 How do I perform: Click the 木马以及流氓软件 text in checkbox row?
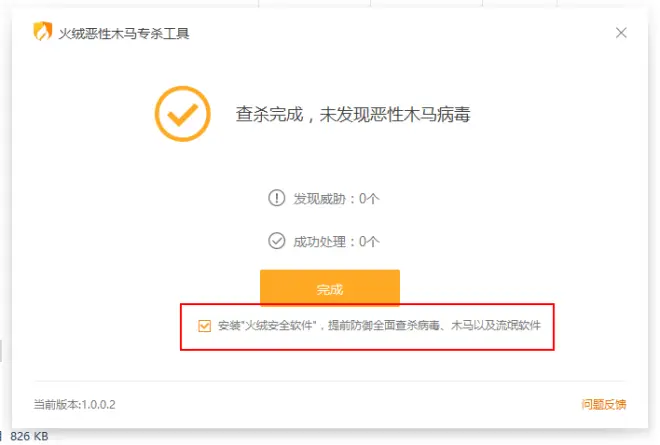coord(504,326)
